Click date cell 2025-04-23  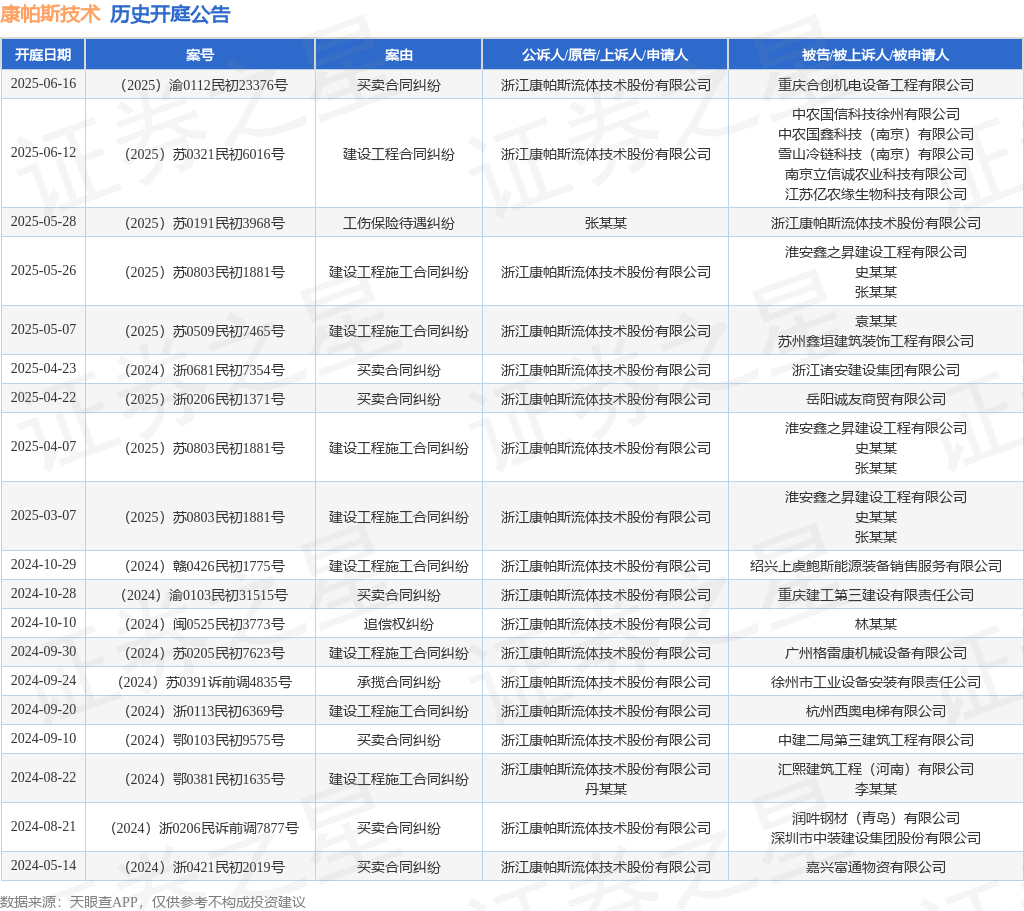click(x=43, y=368)
